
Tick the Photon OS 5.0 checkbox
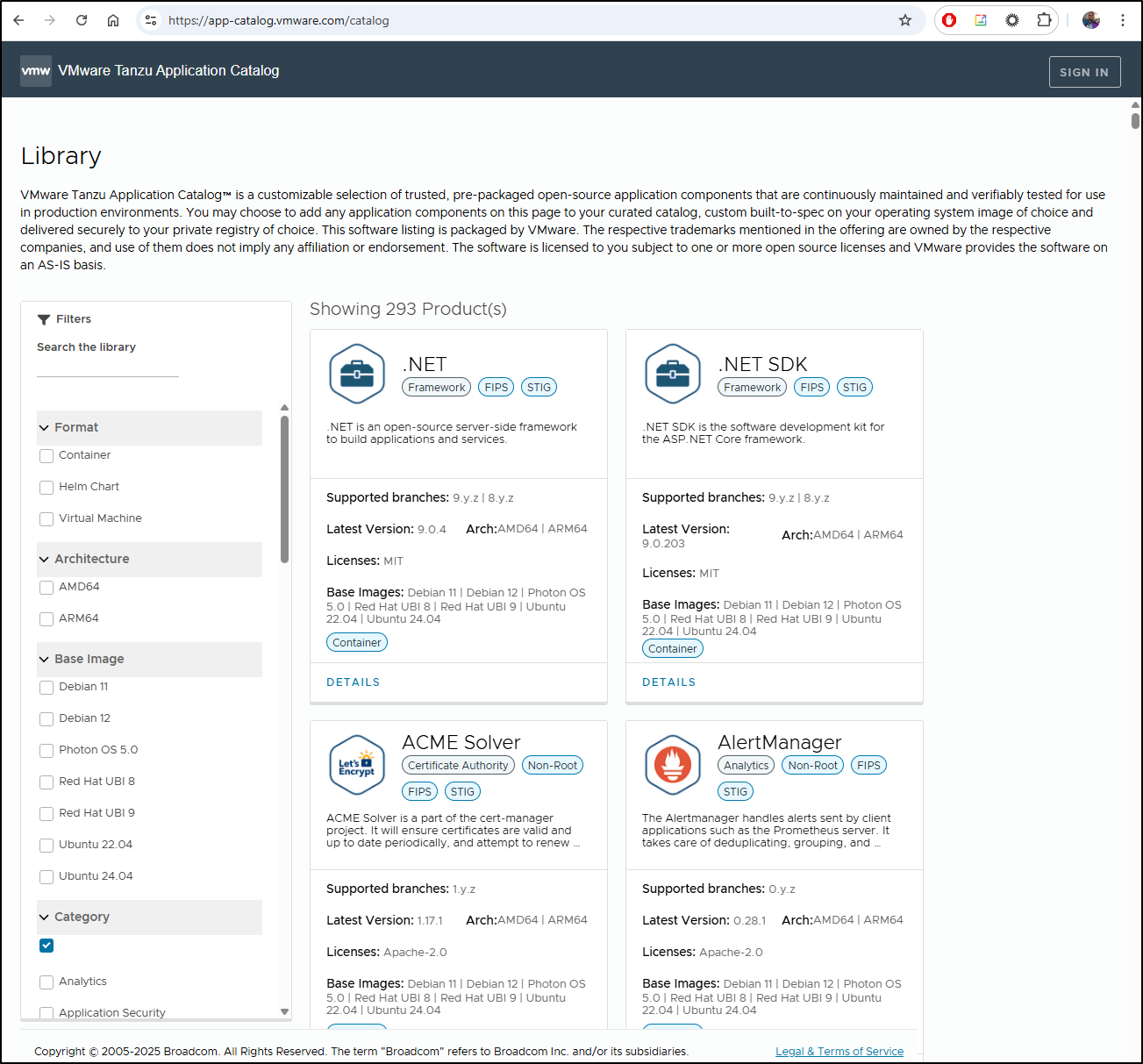coord(46,751)
